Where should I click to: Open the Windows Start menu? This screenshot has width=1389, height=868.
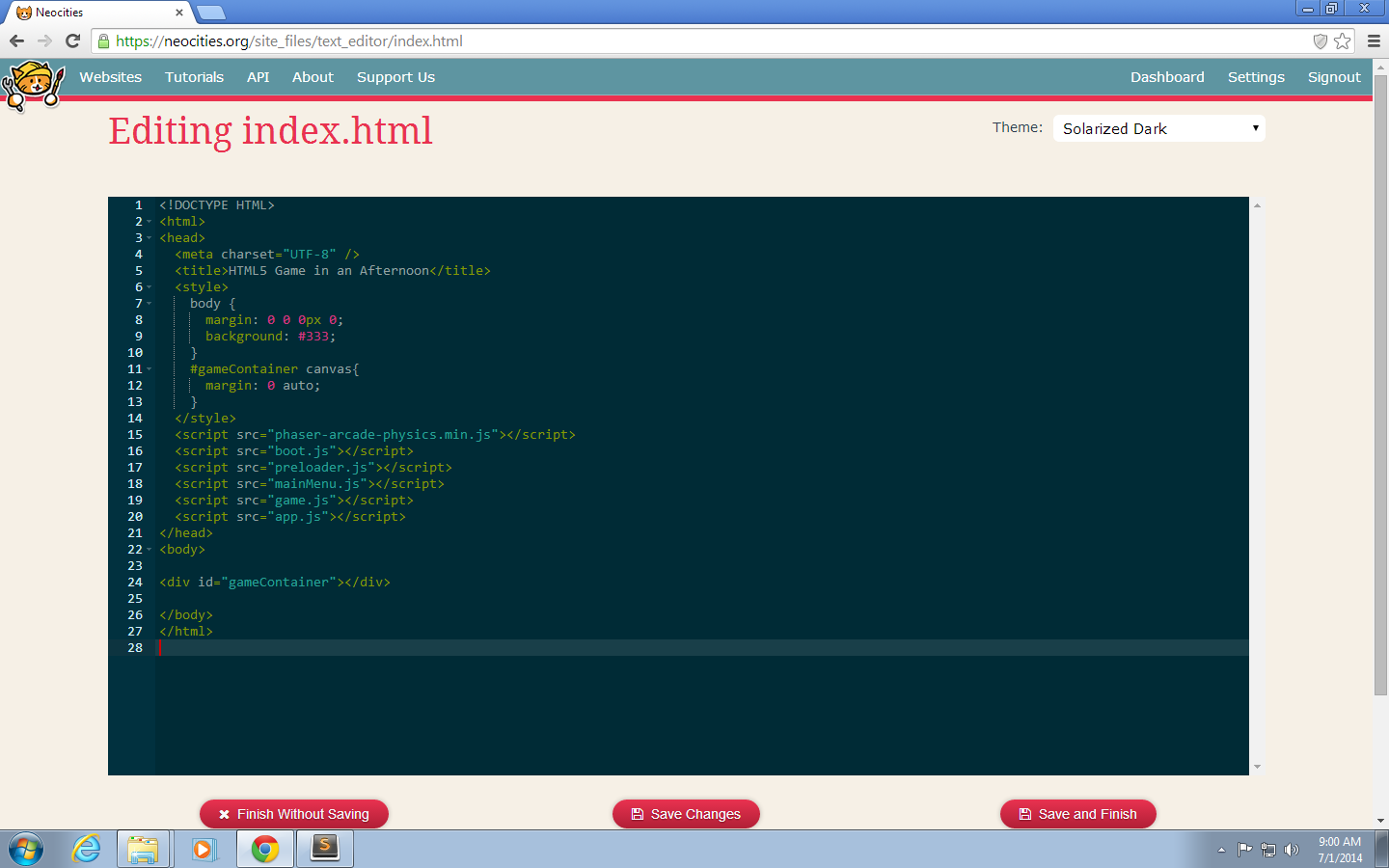pos(26,850)
